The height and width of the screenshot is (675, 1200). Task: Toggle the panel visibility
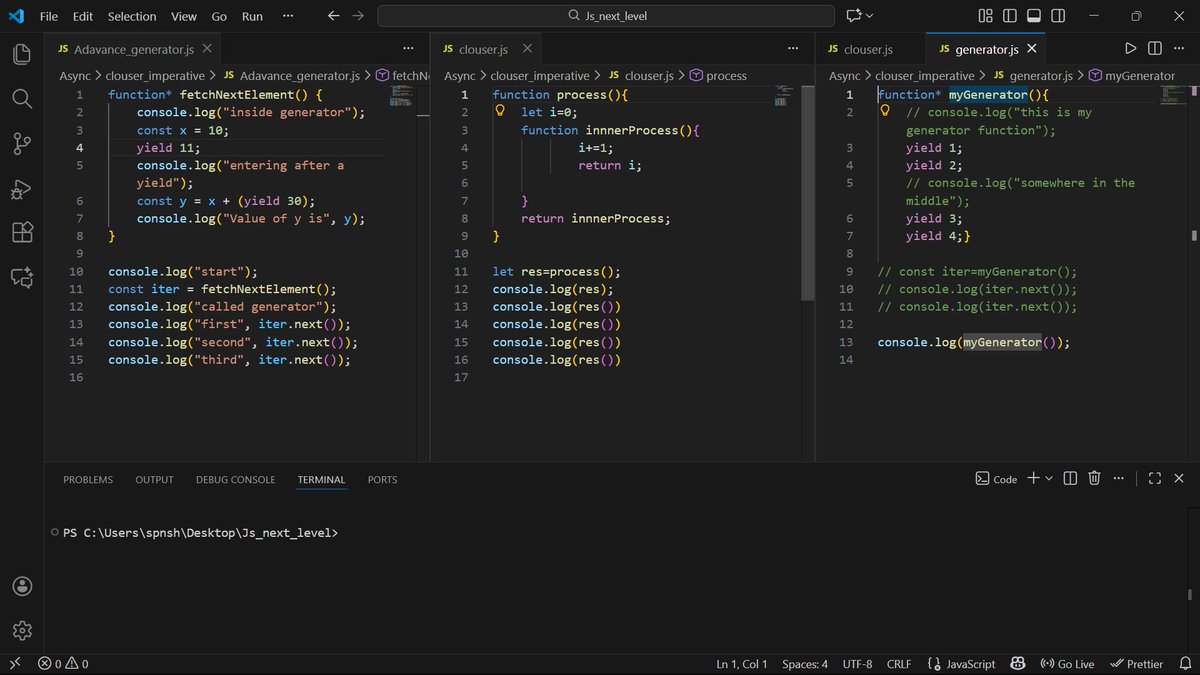[1035, 15]
